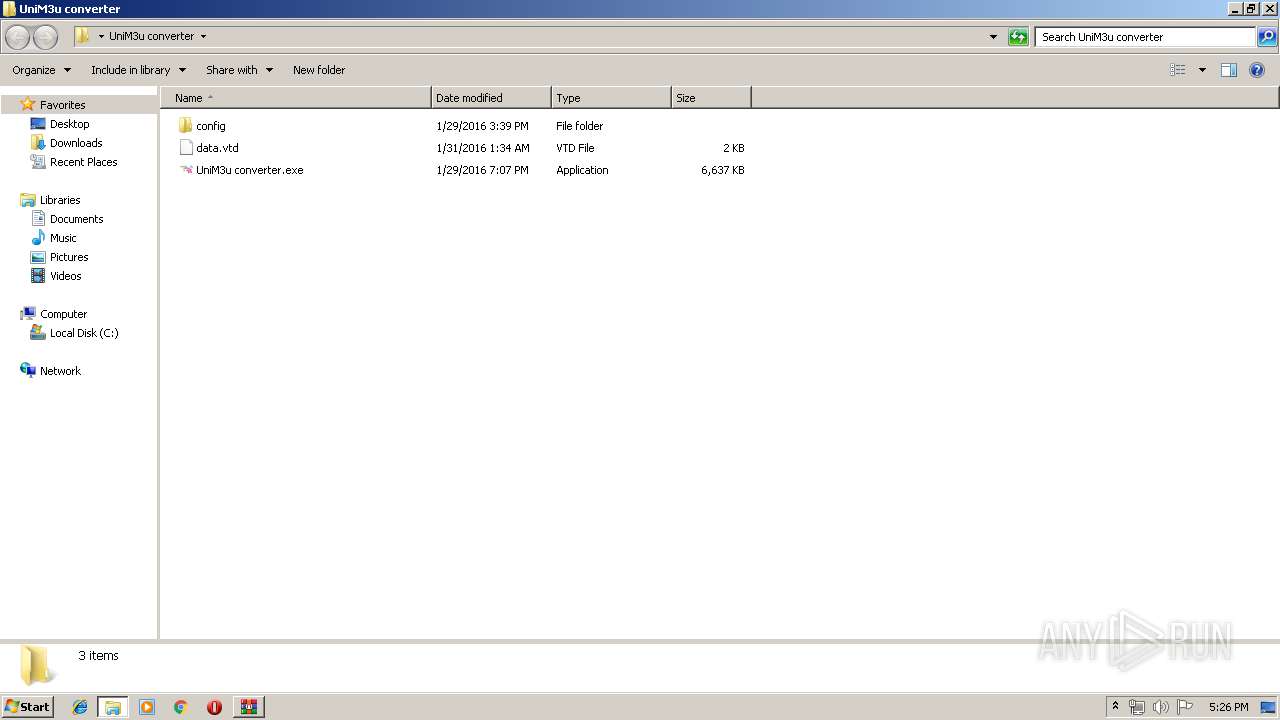Viewport: 1280px width, 720px height.
Task: Click the UniM3u converter breadcrumb segment
Action: click(x=152, y=36)
